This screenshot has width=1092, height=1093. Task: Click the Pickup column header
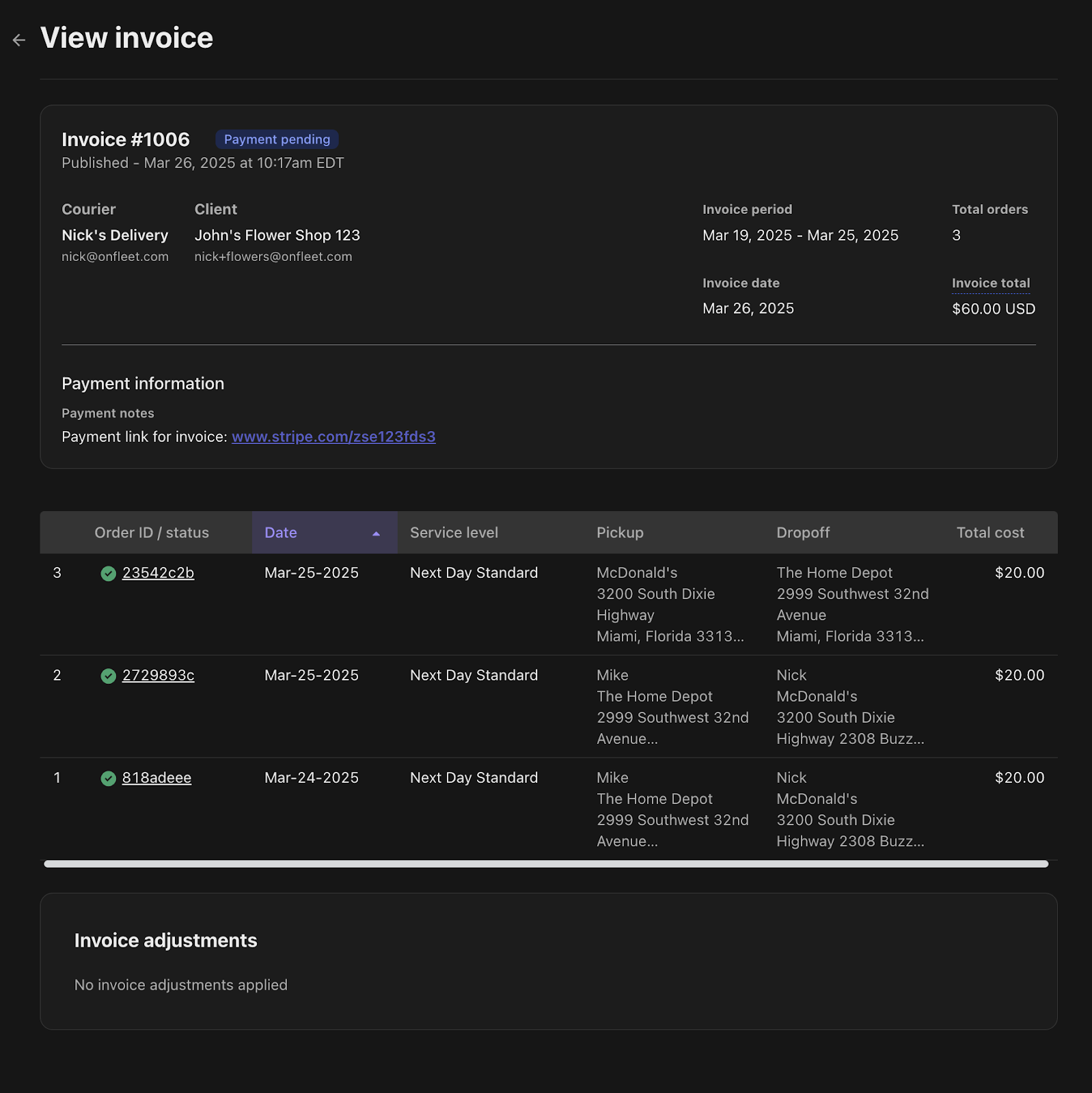[x=620, y=533]
